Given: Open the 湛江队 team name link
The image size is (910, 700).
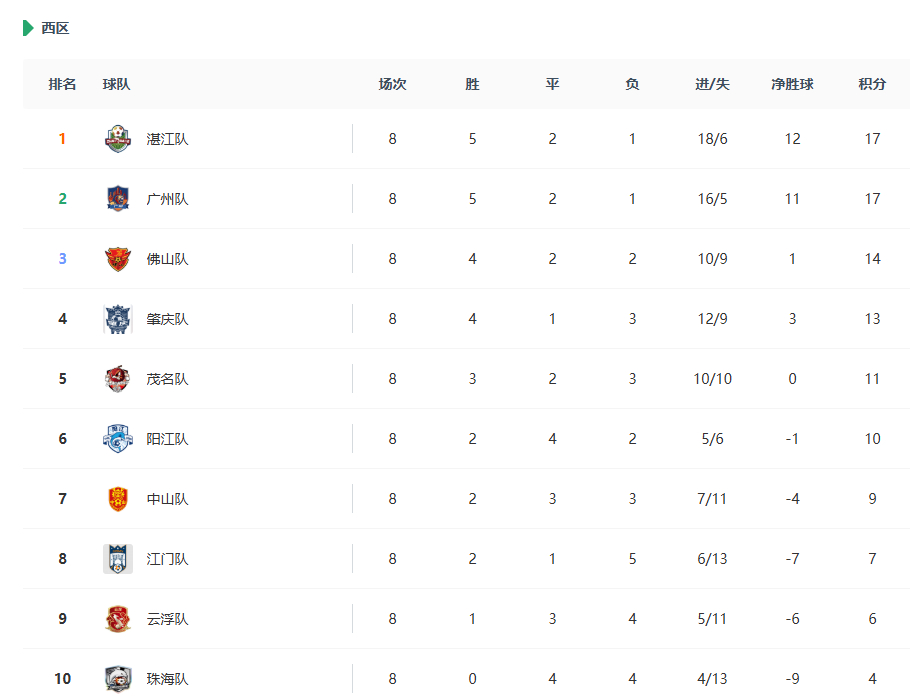Looking at the screenshot, I should click(167, 139).
